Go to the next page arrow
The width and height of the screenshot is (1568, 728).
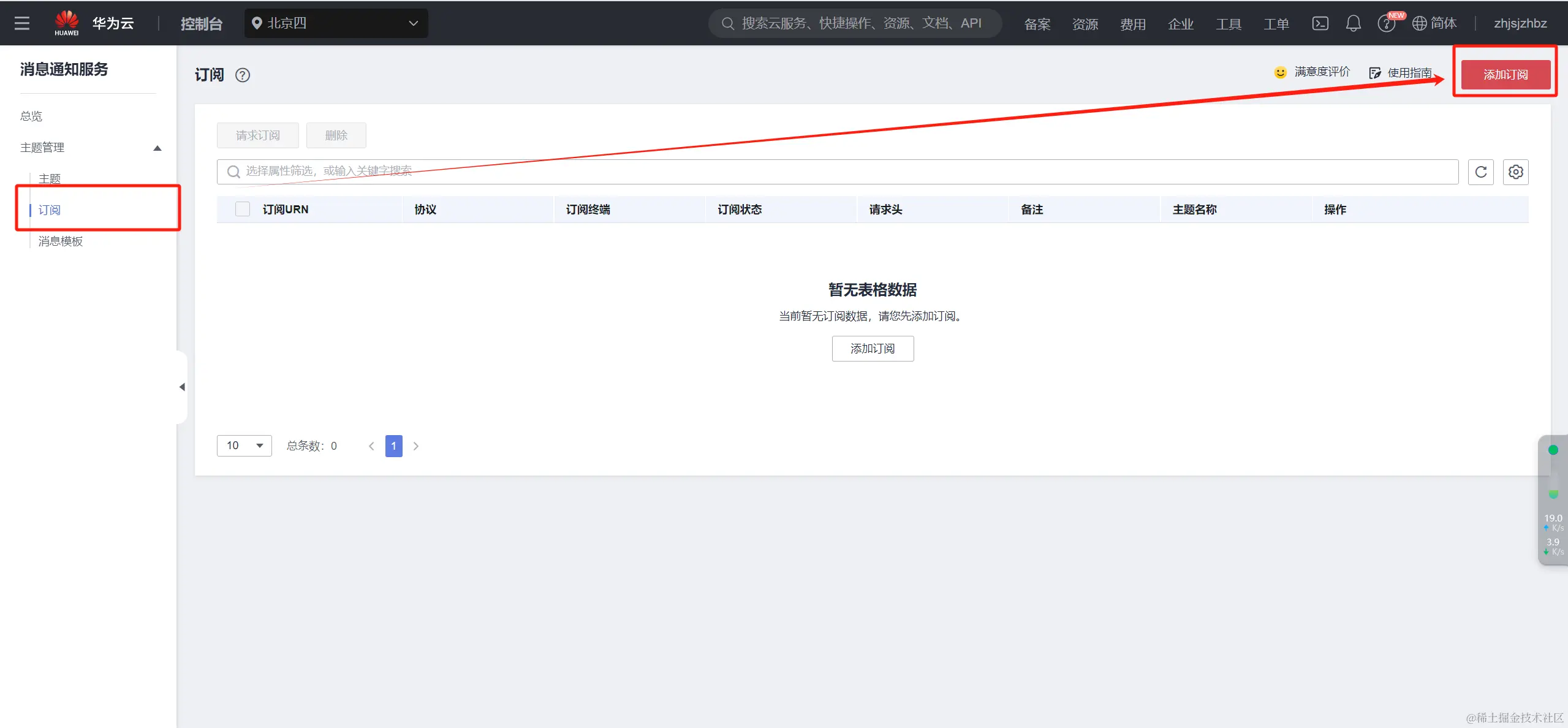416,446
